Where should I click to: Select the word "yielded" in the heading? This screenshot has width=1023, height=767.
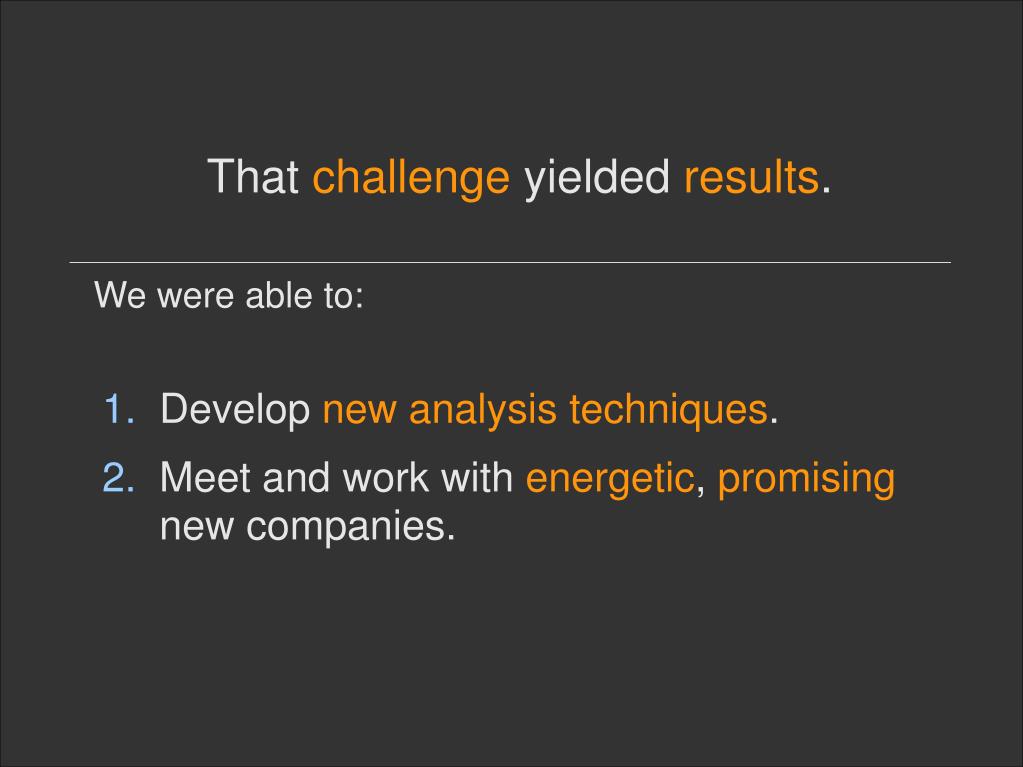click(597, 177)
